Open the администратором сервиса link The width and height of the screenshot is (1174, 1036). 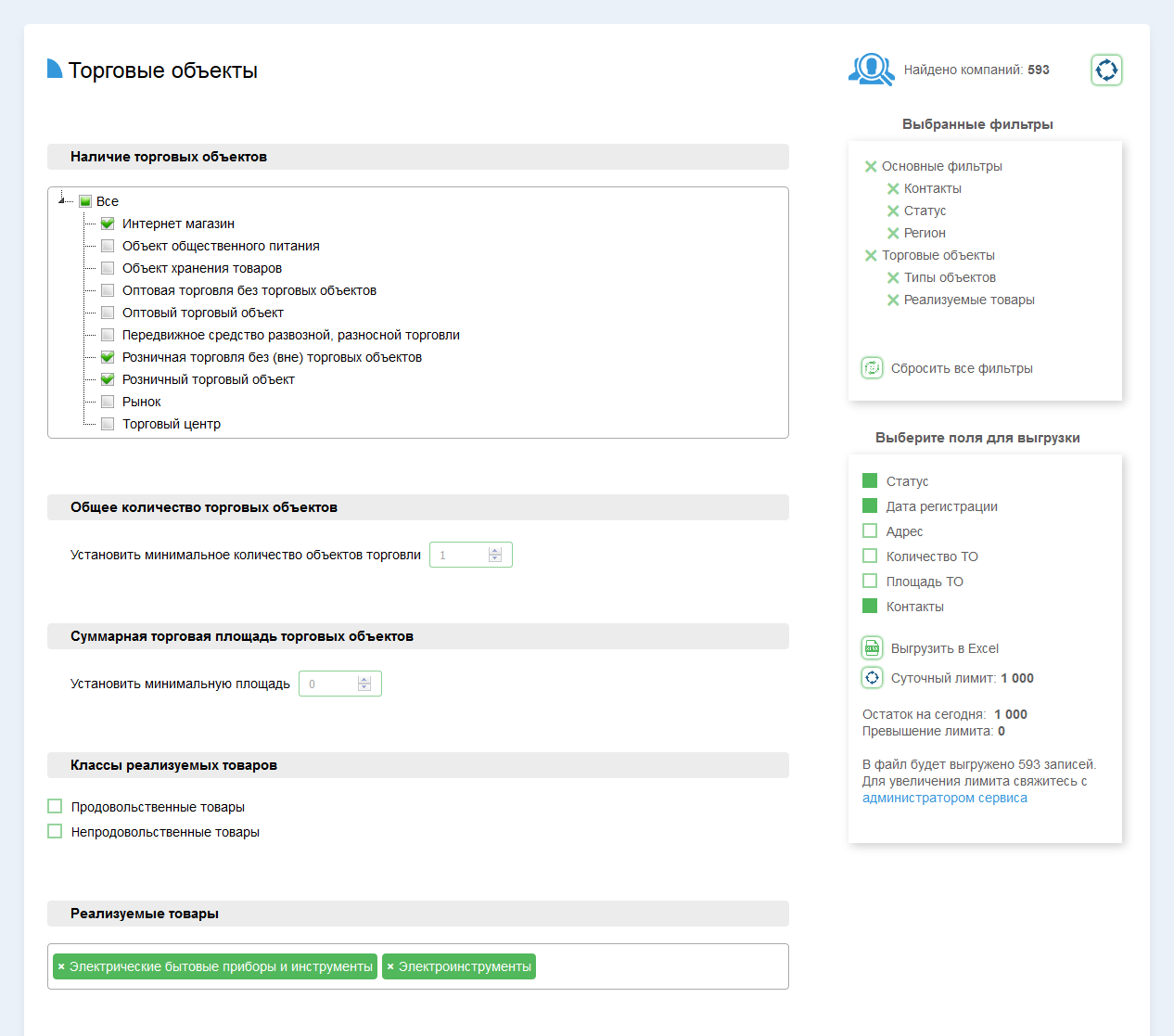click(x=944, y=798)
